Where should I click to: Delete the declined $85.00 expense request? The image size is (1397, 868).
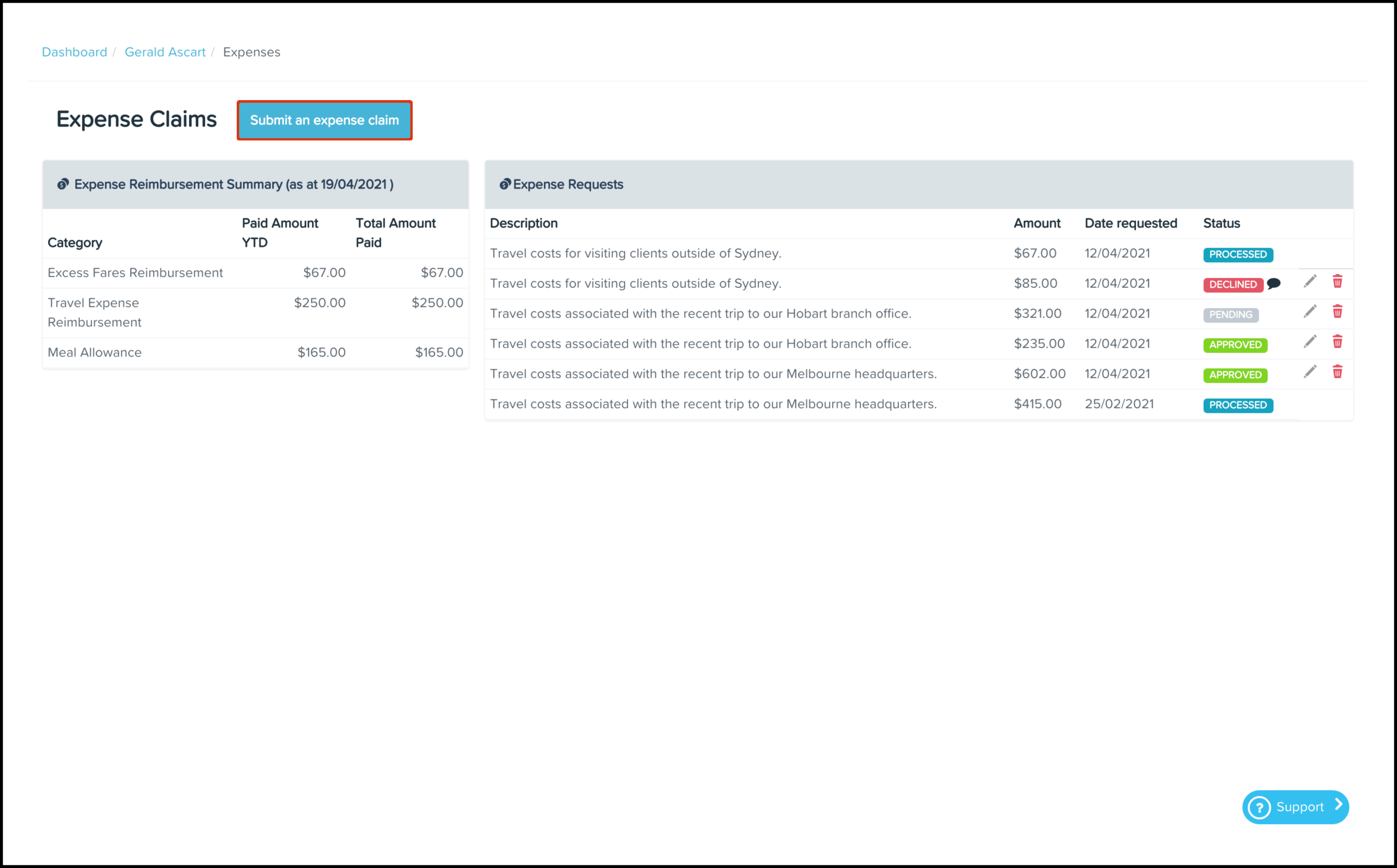point(1337,282)
